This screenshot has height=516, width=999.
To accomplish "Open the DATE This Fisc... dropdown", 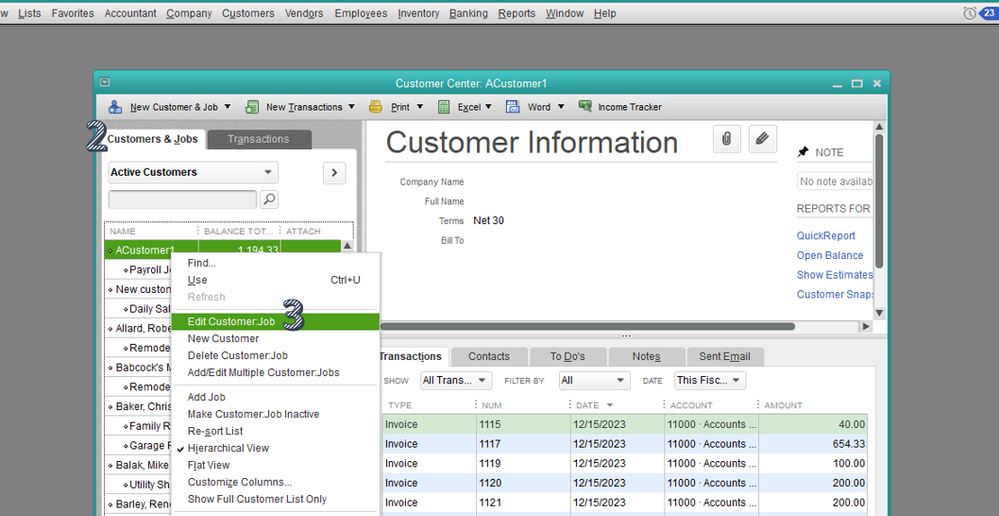I will [x=710, y=380].
